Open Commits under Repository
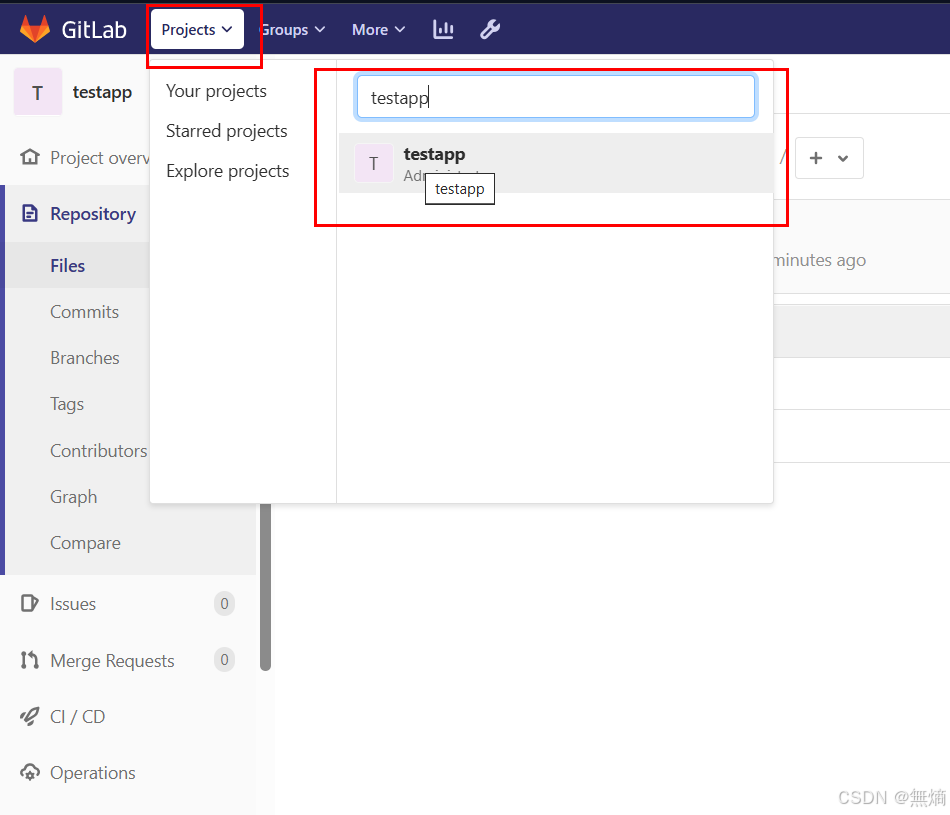This screenshot has height=815, width=950. (85, 311)
